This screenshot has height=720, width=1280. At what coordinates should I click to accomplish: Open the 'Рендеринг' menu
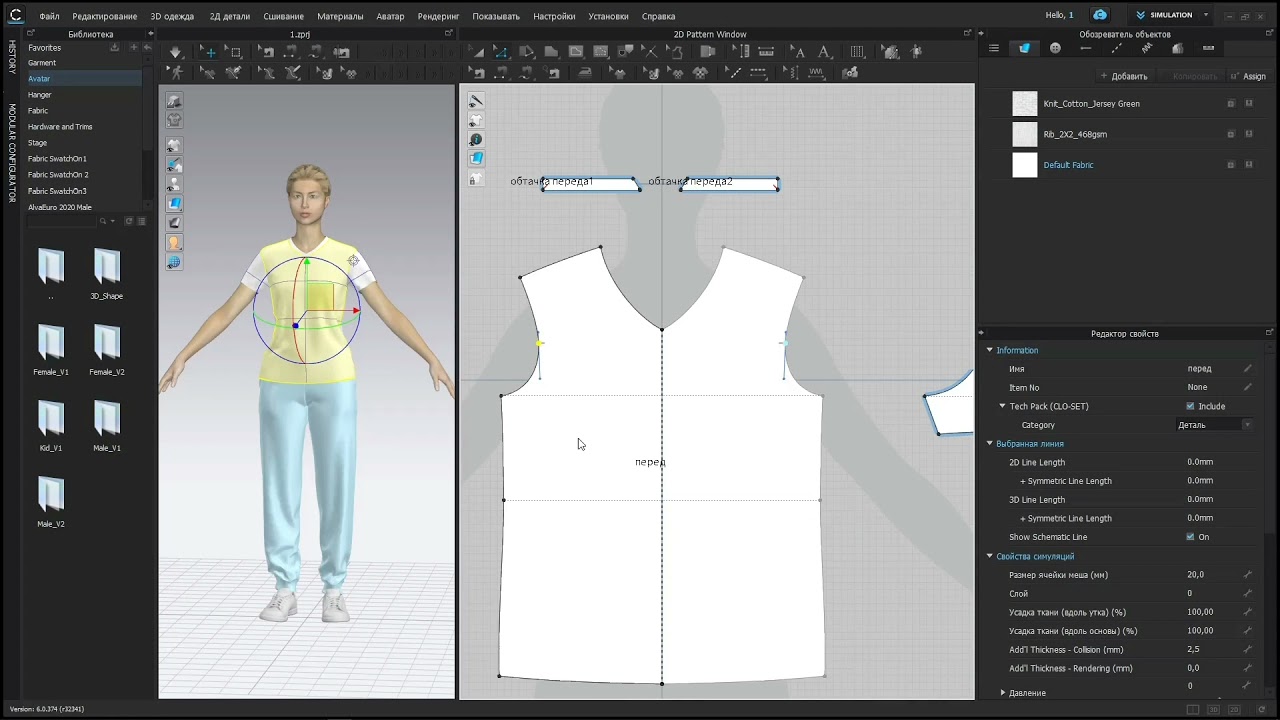(x=438, y=16)
